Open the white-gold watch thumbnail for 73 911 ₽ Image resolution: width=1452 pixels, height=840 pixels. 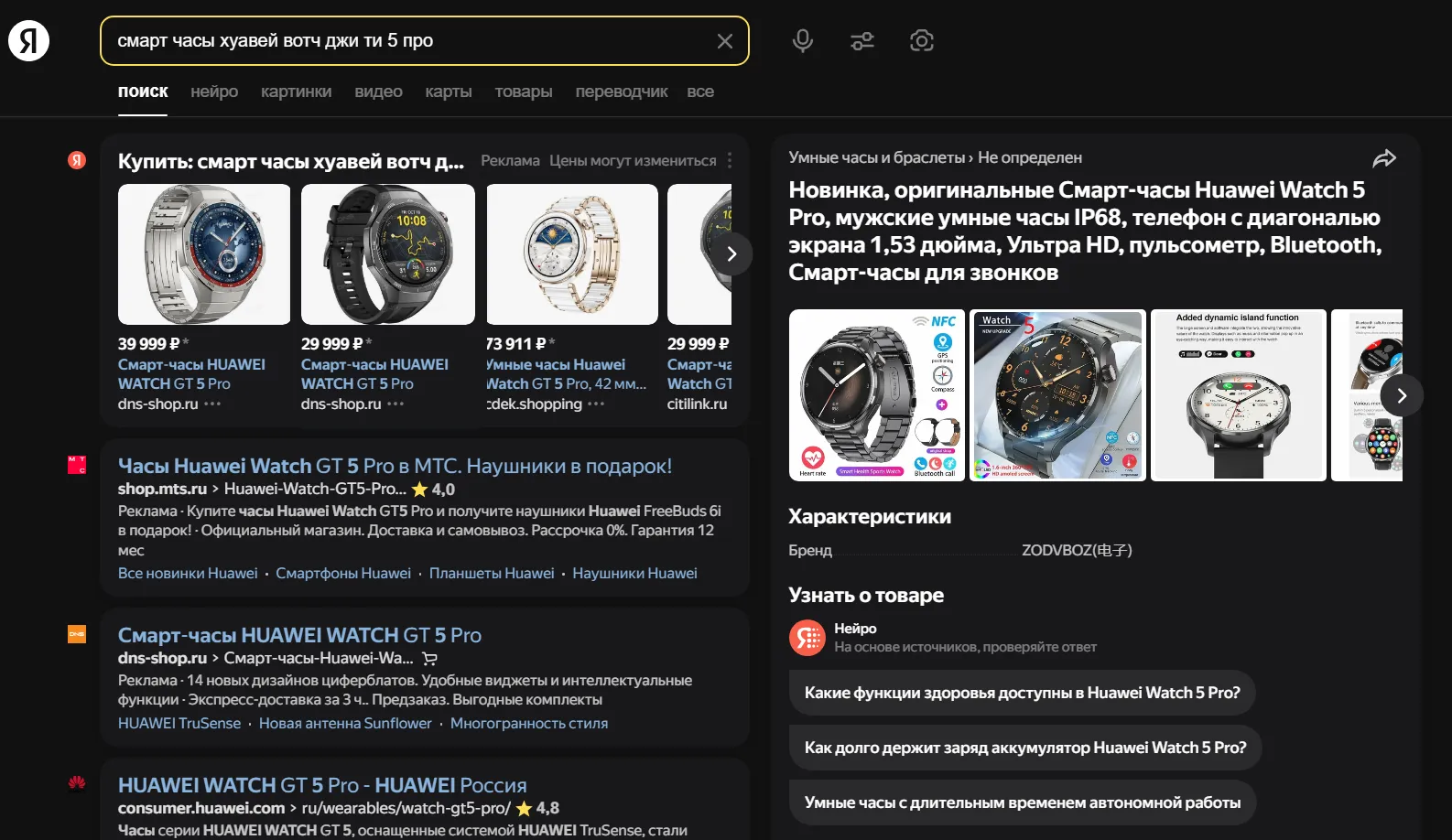[x=572, y=254]
